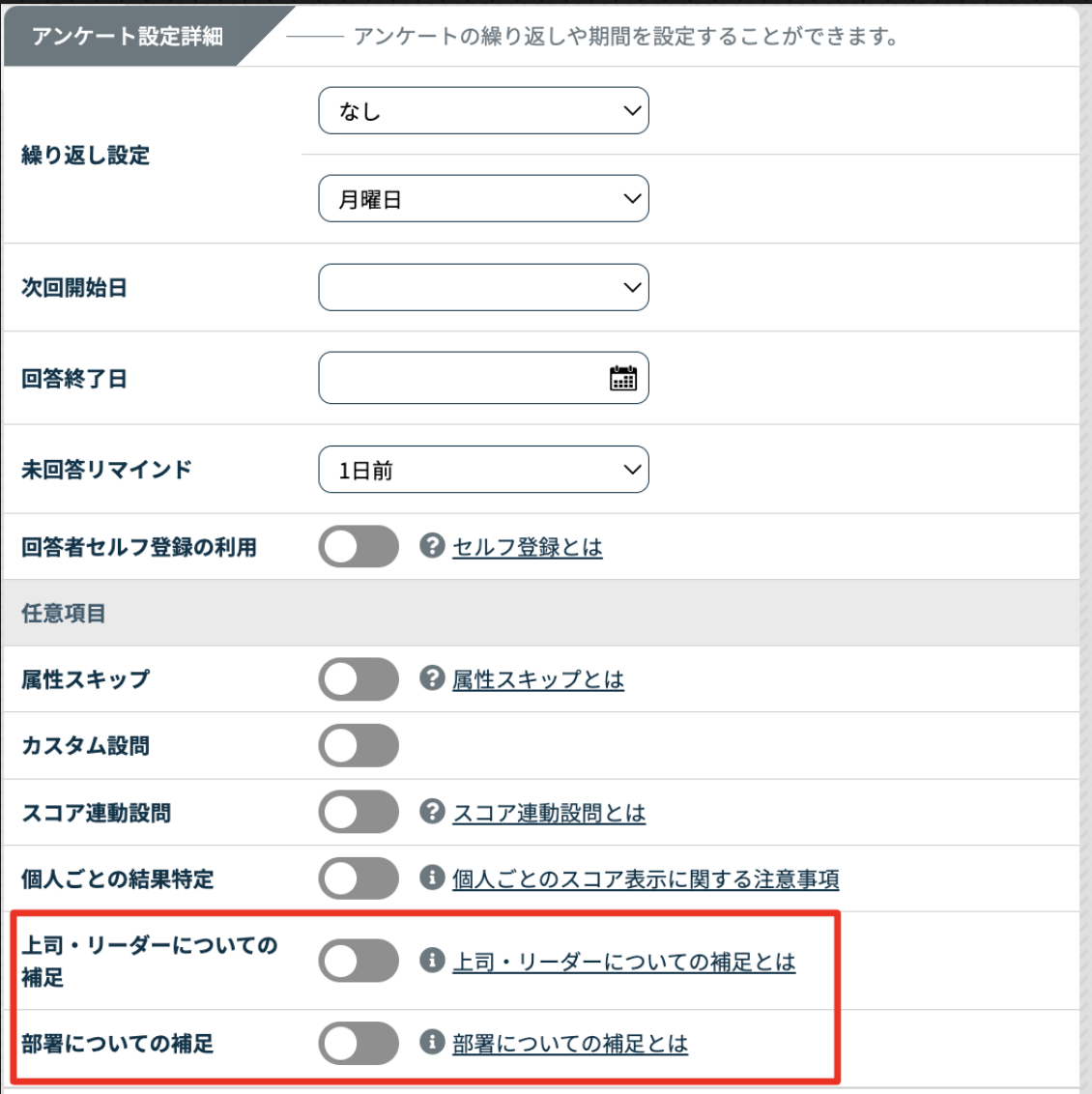Enable 上司・リーダーについての補足 toggle
Image resolution: width=1092 pixels, height=1094 pixels.
point(359,960)
